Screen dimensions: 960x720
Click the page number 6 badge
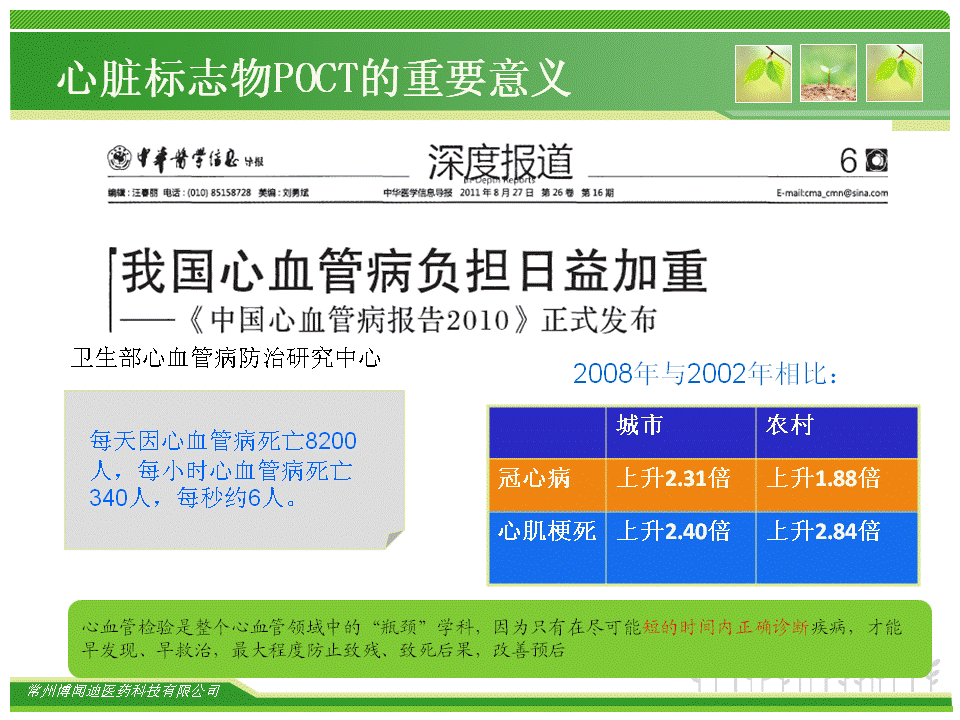(x=862, y=161)
